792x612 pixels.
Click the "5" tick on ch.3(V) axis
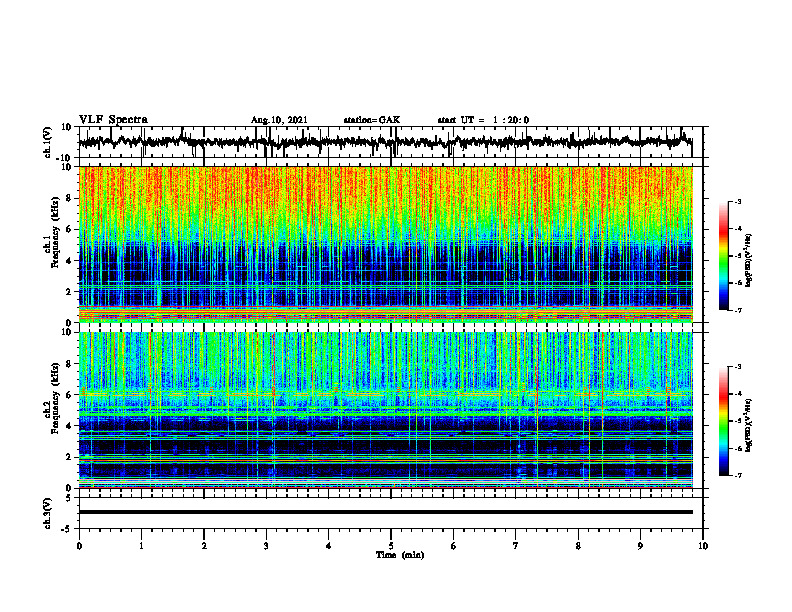click(x=70, y=498)
